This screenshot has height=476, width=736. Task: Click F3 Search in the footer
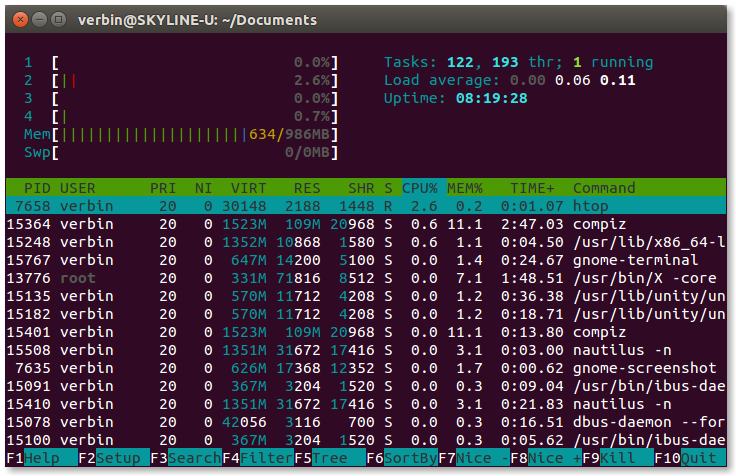pyautogui.click(x=186, y=458)
